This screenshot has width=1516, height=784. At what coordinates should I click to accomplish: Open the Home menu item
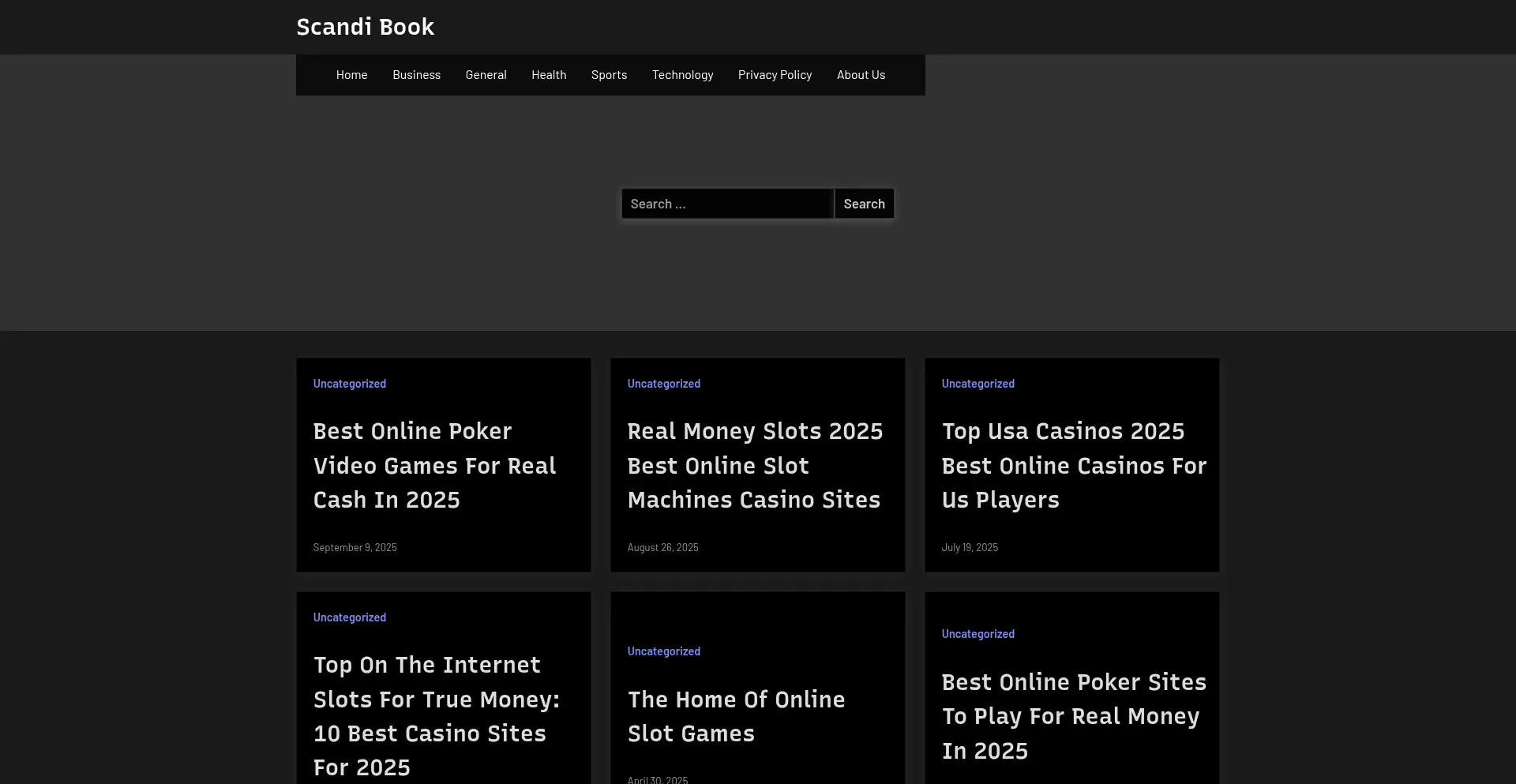tap(351, 75)
